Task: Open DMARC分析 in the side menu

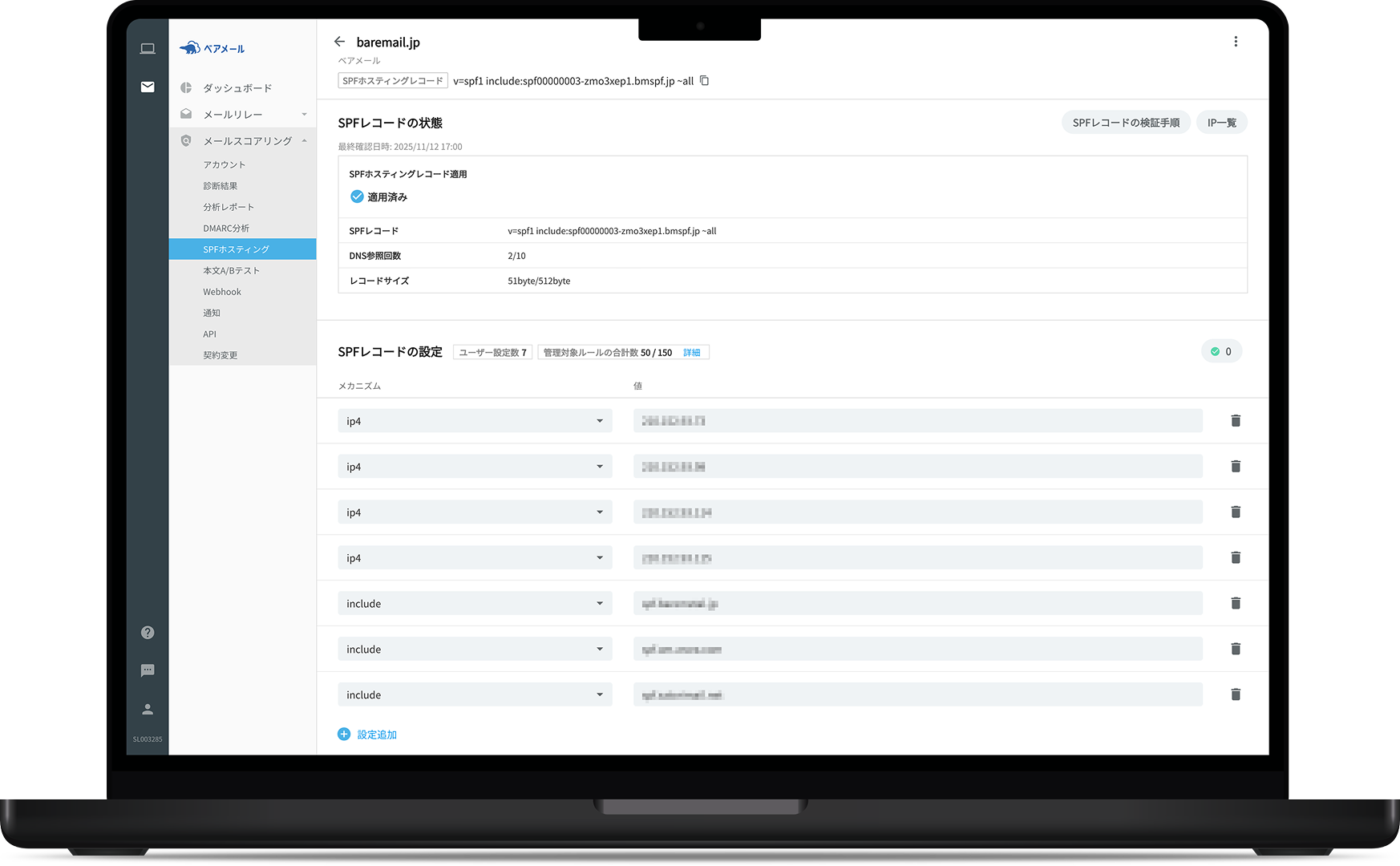Action: (226, 229)
